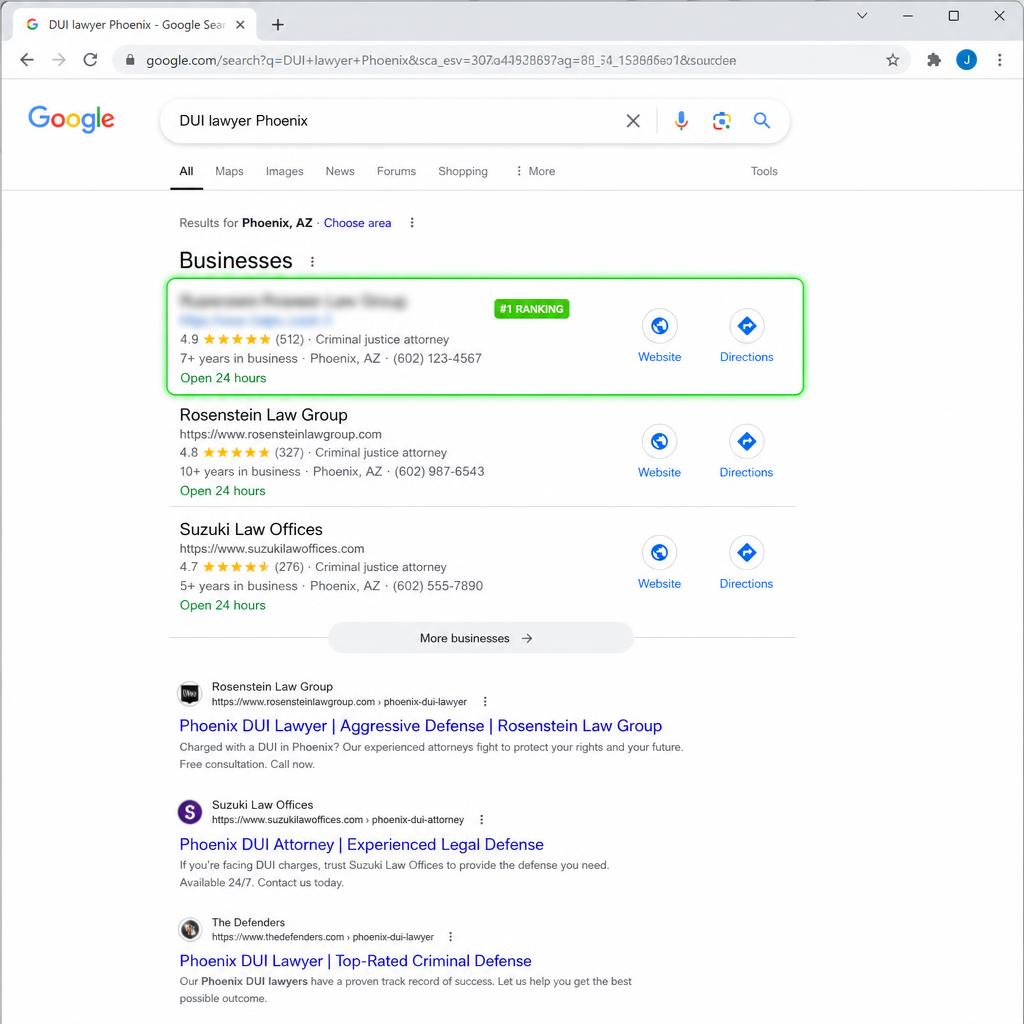The width and height of the screenshot is (1024, 1024).
Task: Select the All tab
Action: (x=186, y=171)
